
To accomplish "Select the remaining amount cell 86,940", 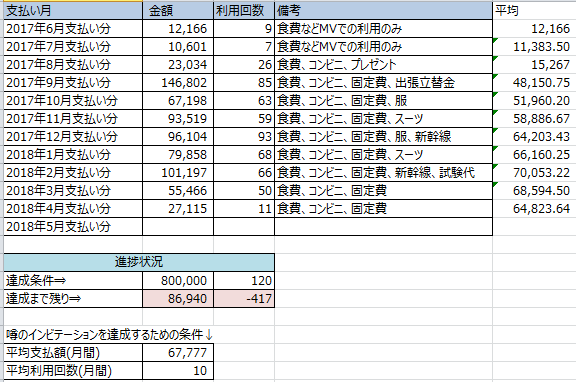I will [178, 299].
